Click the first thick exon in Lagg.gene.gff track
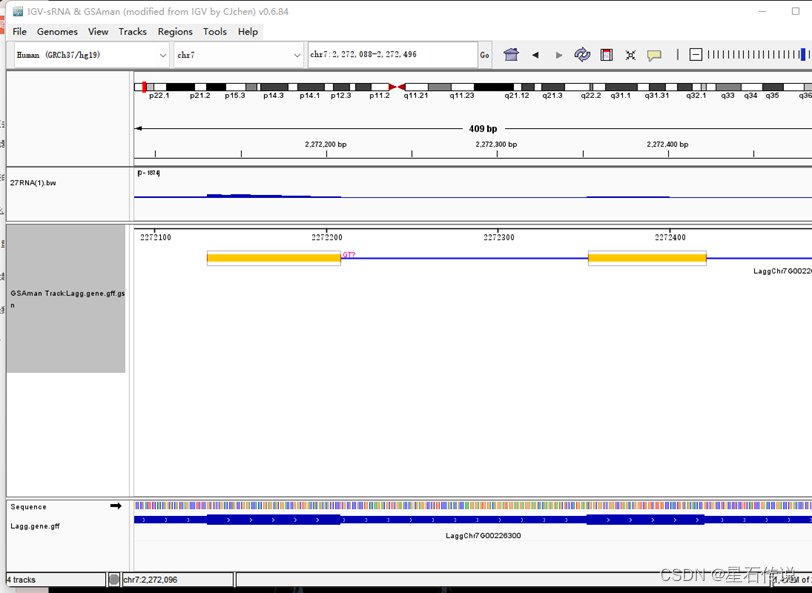 [273, 519]
